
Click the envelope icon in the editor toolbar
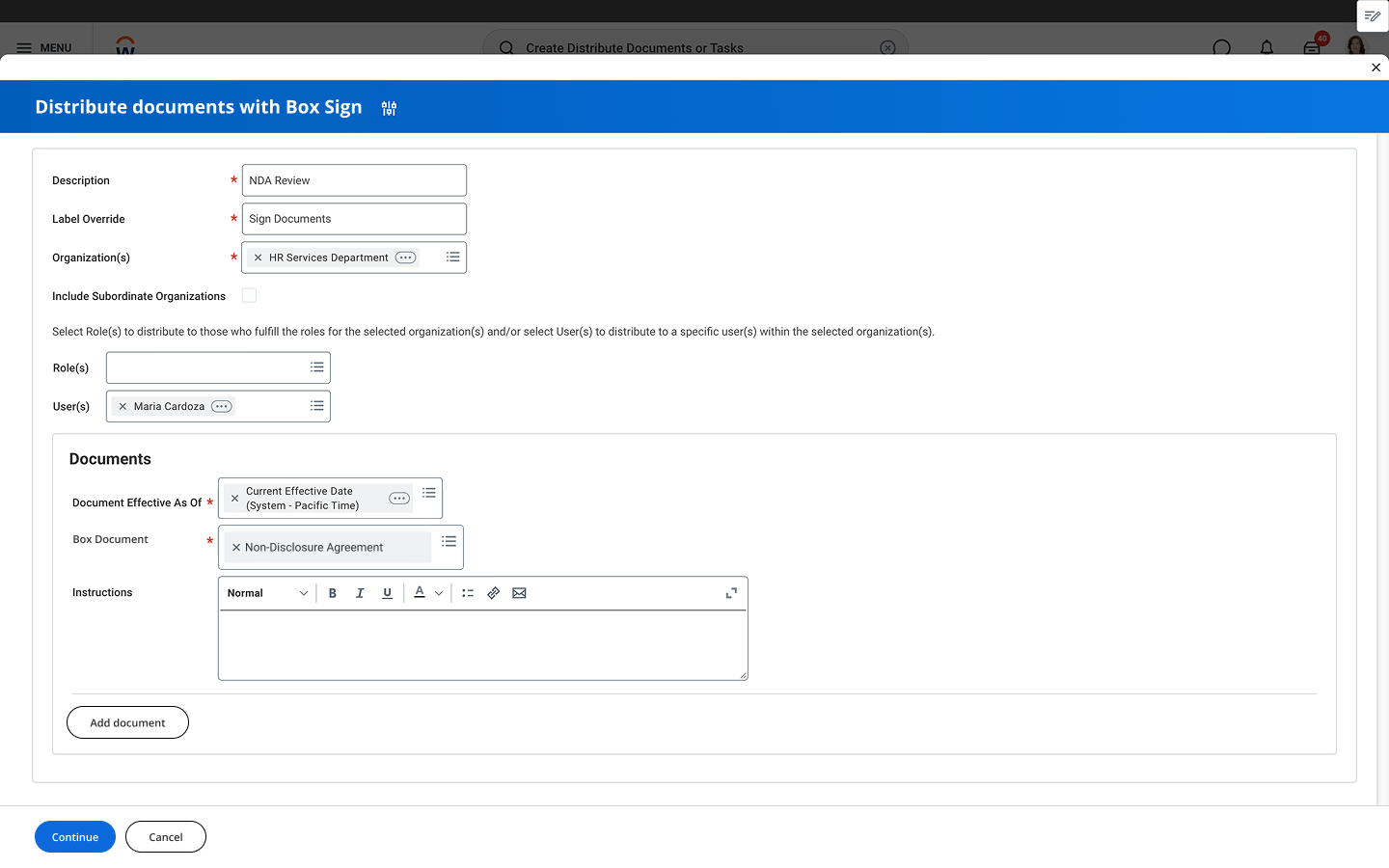(519, 592)
